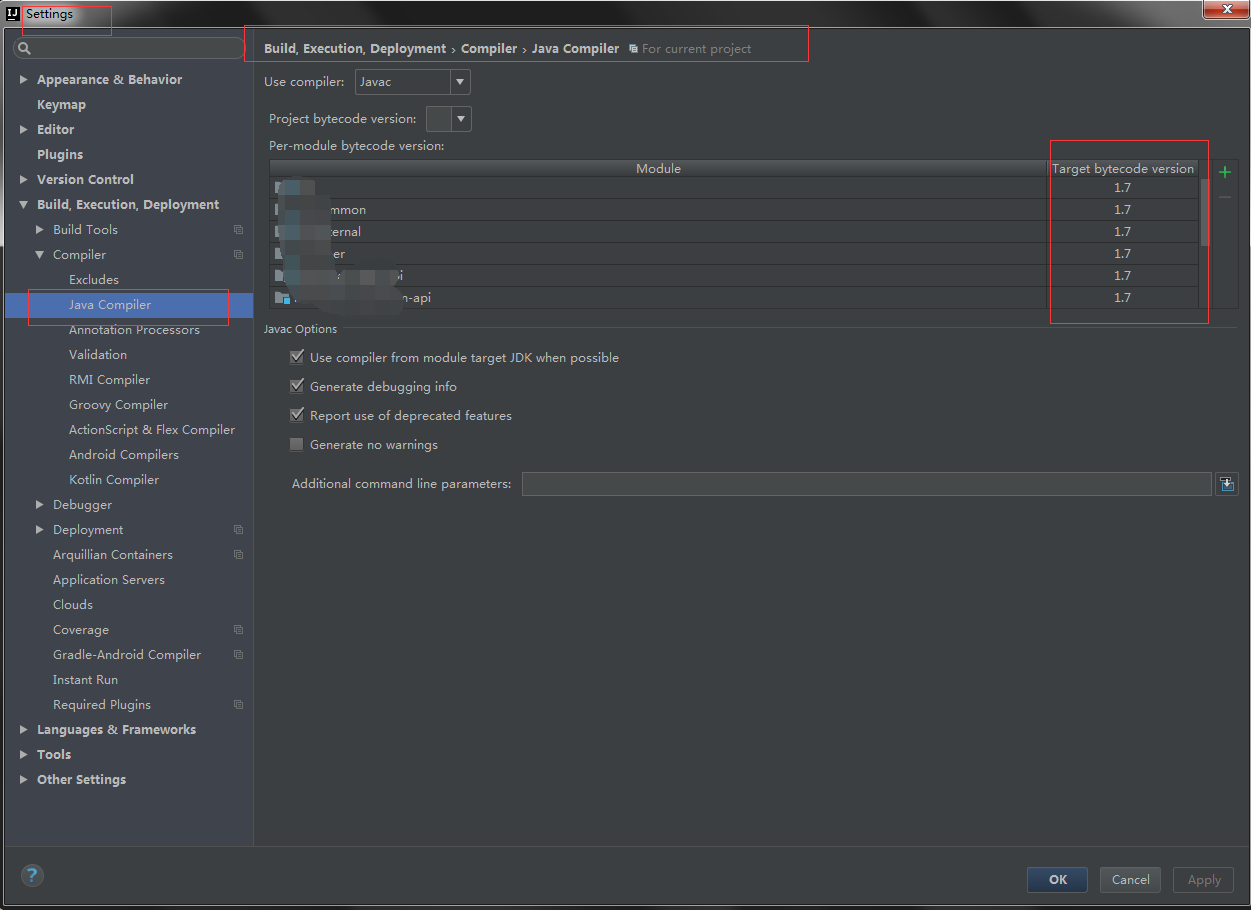This screenshot has height=910, width=1251.
Task: Open Android Compilers settings
Action: coord(124,455)
